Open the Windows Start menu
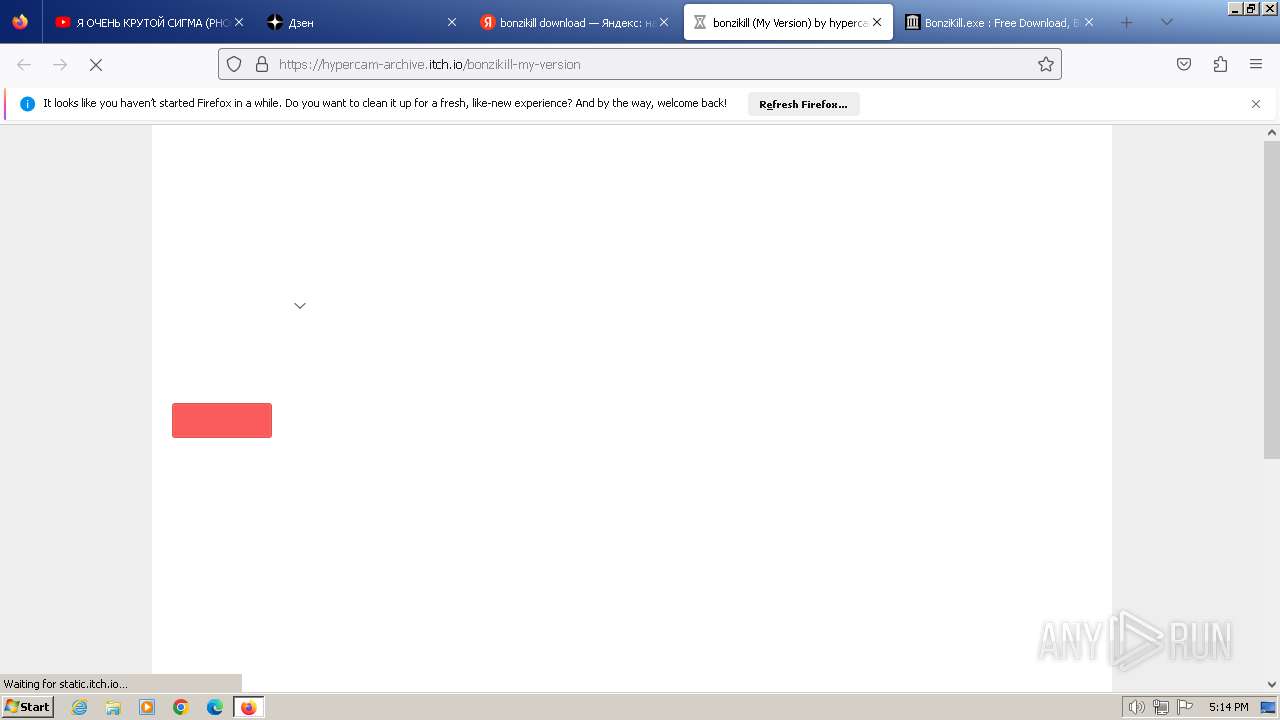Screen dimensions: 1280x720 pos(27,707)
